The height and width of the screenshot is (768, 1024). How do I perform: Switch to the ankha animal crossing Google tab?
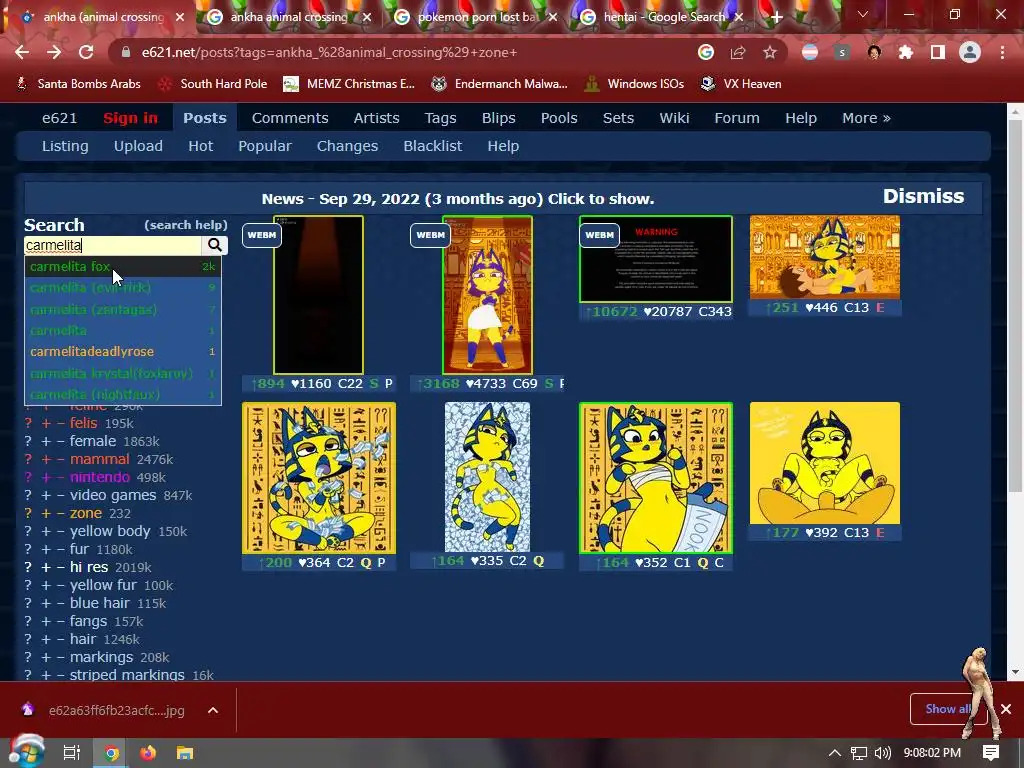[x=289, y=18]
